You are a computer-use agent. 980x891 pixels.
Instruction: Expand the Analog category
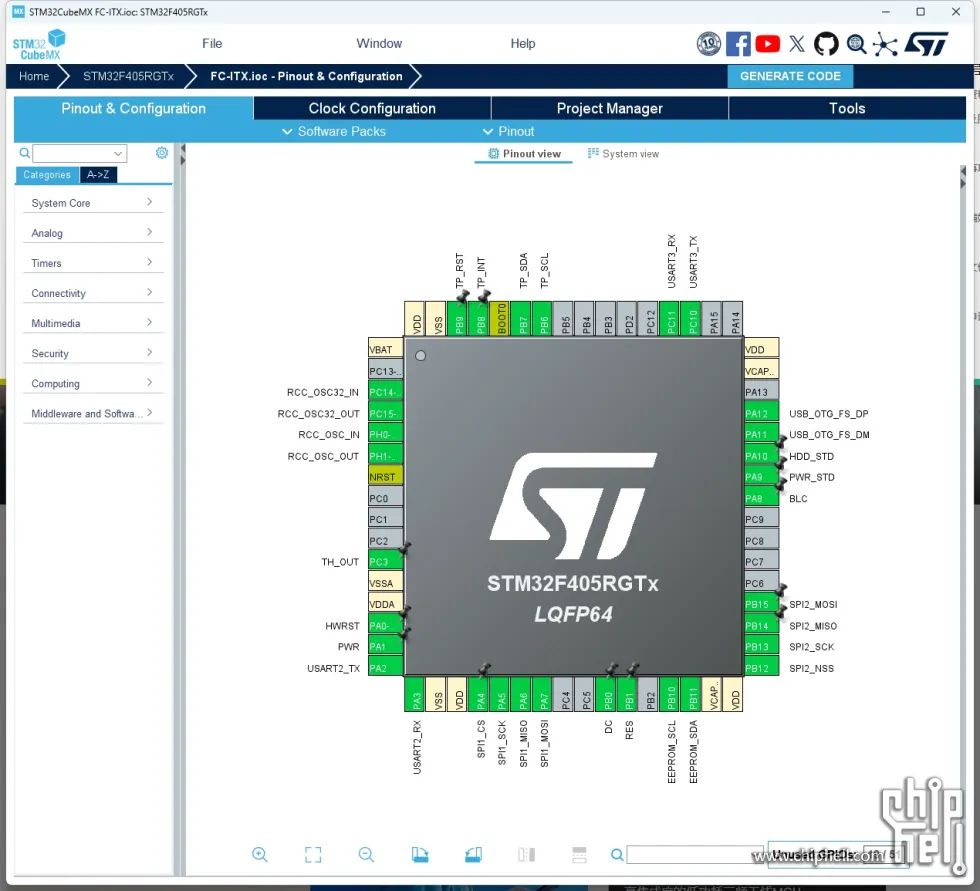pyautogui.click(x=92, y=232)
